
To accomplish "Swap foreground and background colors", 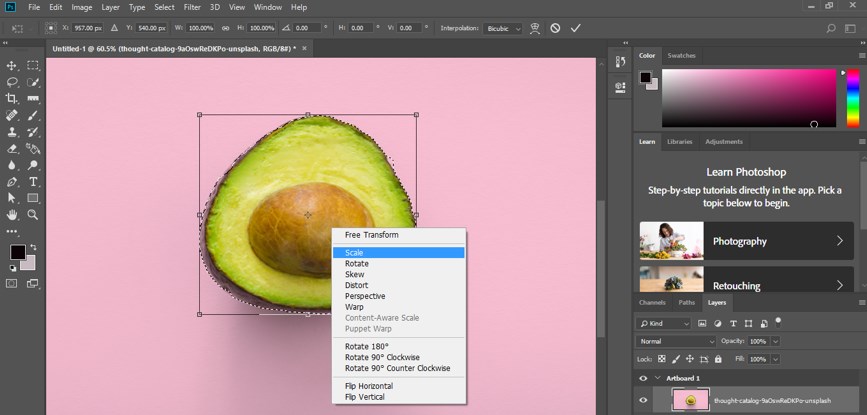I will [x=33, y=247].
